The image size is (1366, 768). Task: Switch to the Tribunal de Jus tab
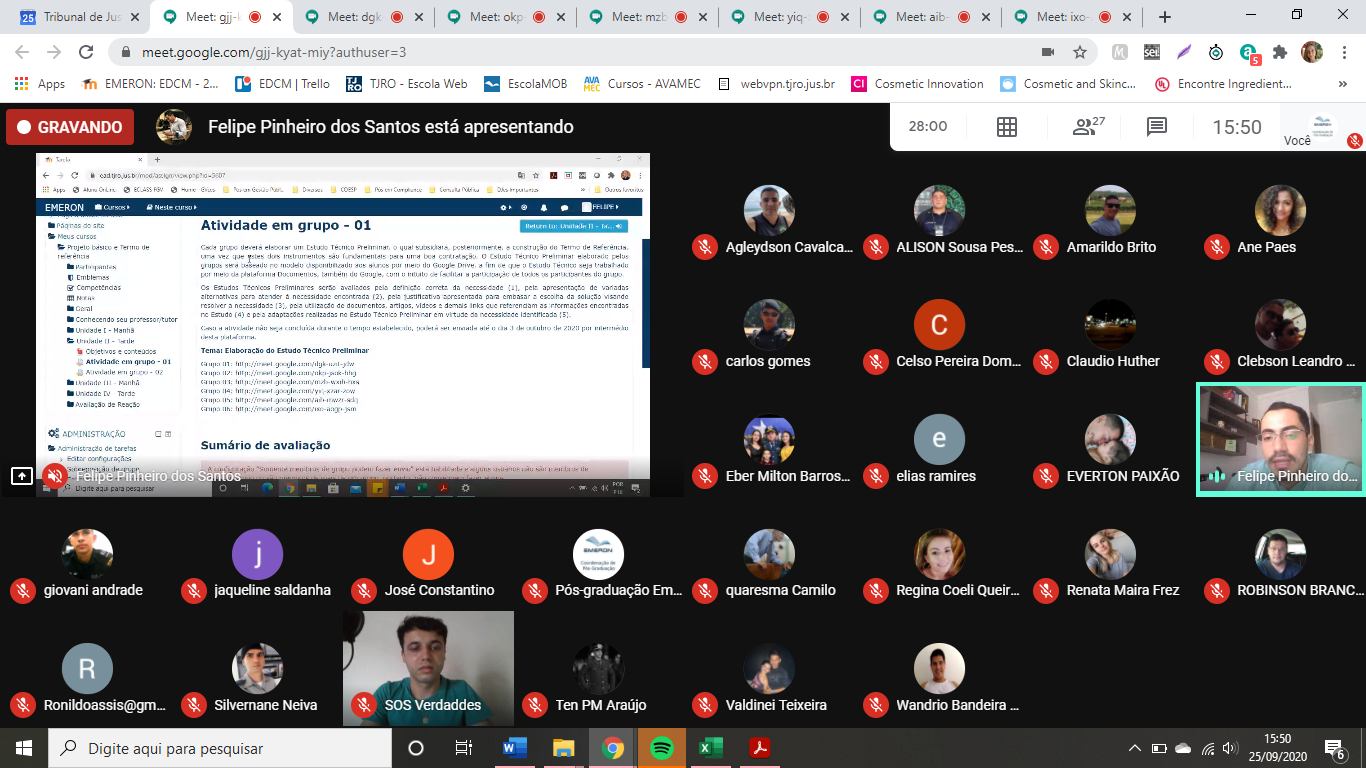(75, 17)
